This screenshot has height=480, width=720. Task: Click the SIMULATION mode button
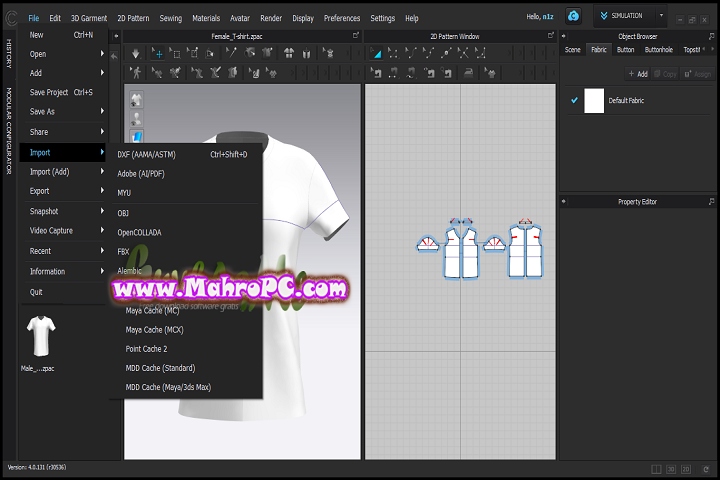tap(624, 16)
